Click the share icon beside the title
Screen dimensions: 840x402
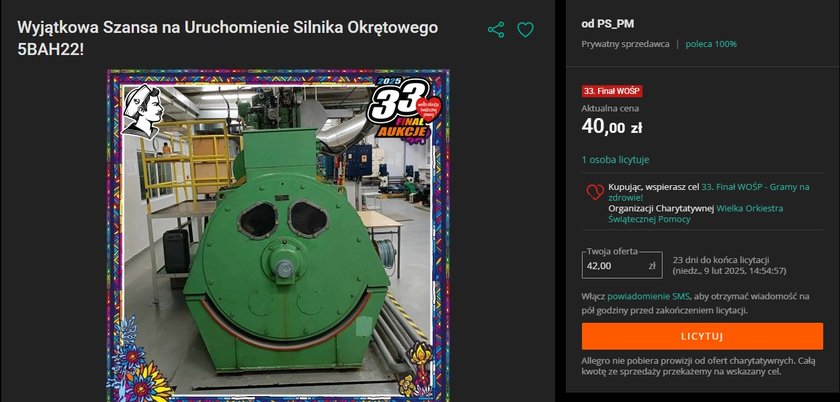[496, 29]
